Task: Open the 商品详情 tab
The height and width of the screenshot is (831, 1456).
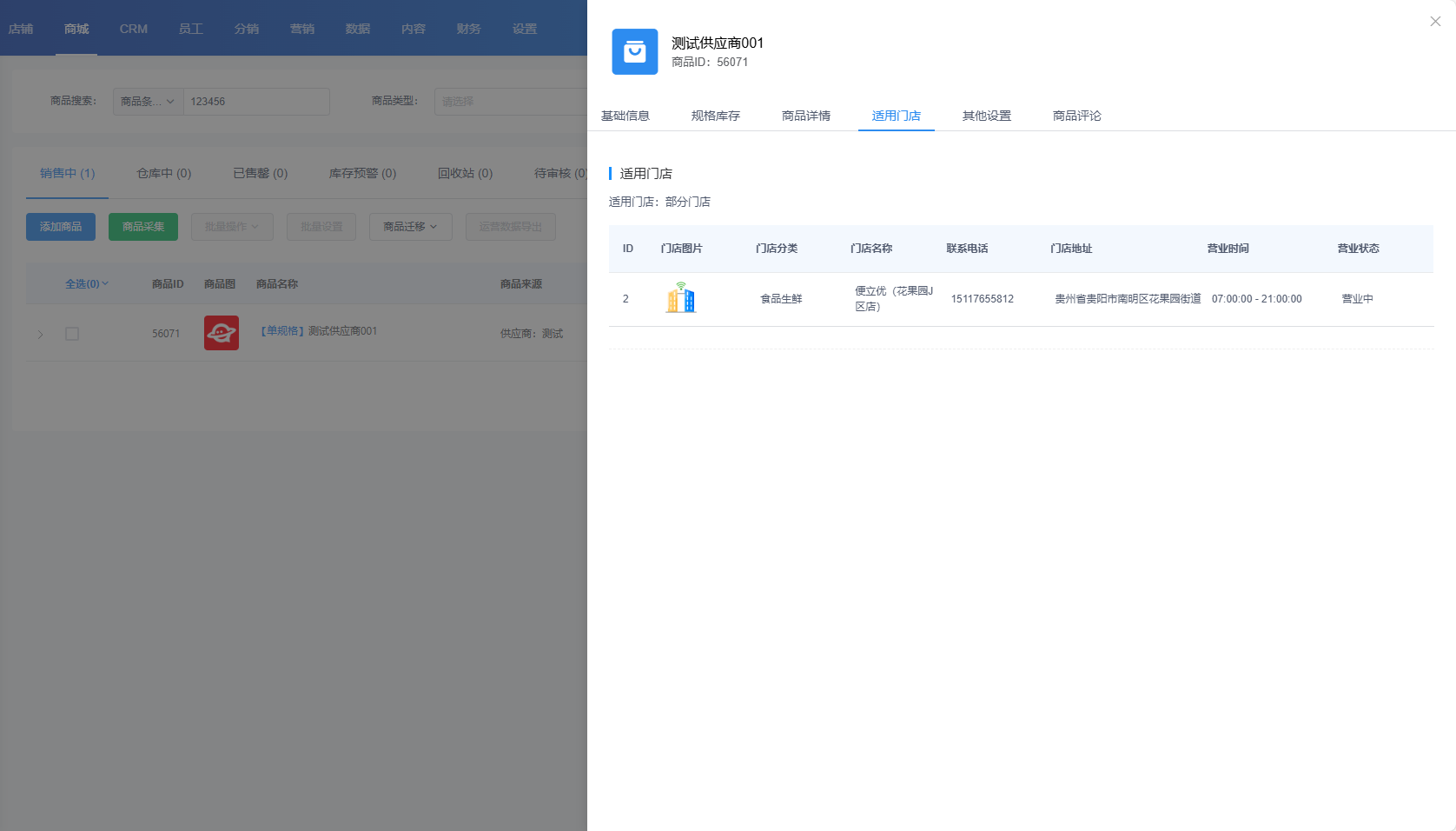Action: (x=806, y=116)
